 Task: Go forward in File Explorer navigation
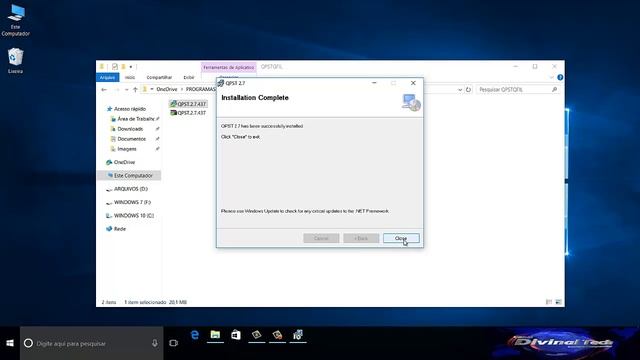116,89
